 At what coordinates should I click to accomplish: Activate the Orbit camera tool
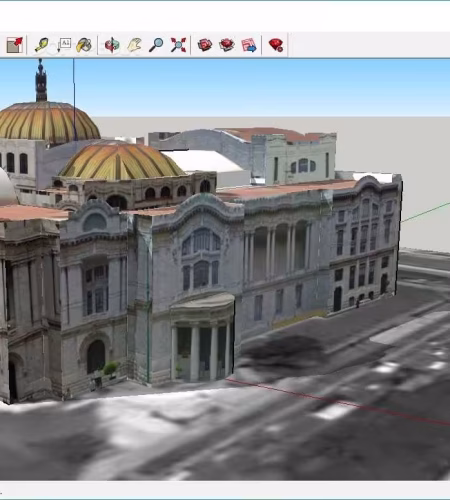point(112,45)
